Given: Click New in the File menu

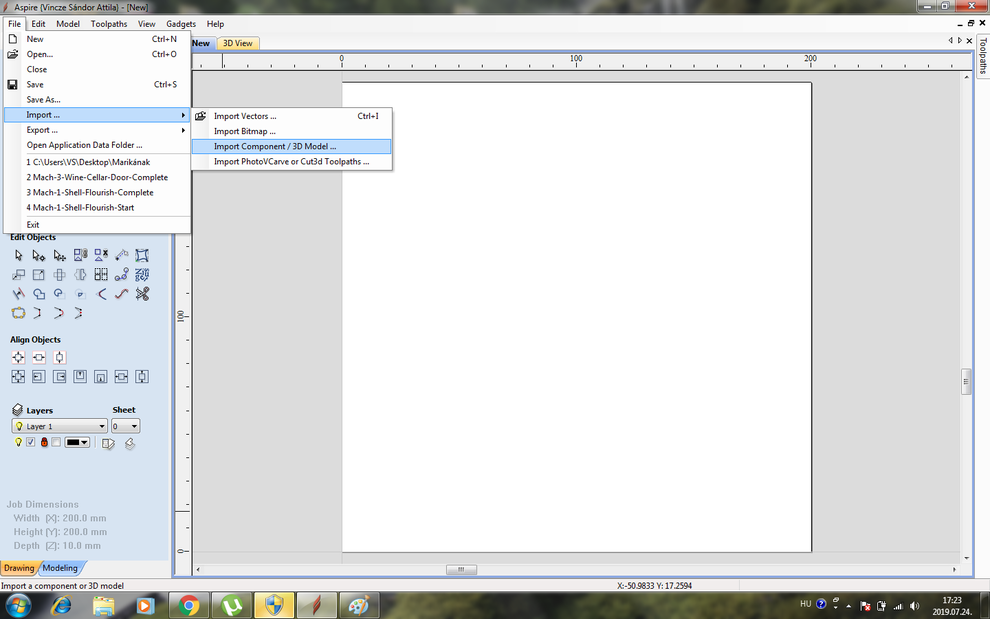Looking at the screenshot, I should point(97,39).
